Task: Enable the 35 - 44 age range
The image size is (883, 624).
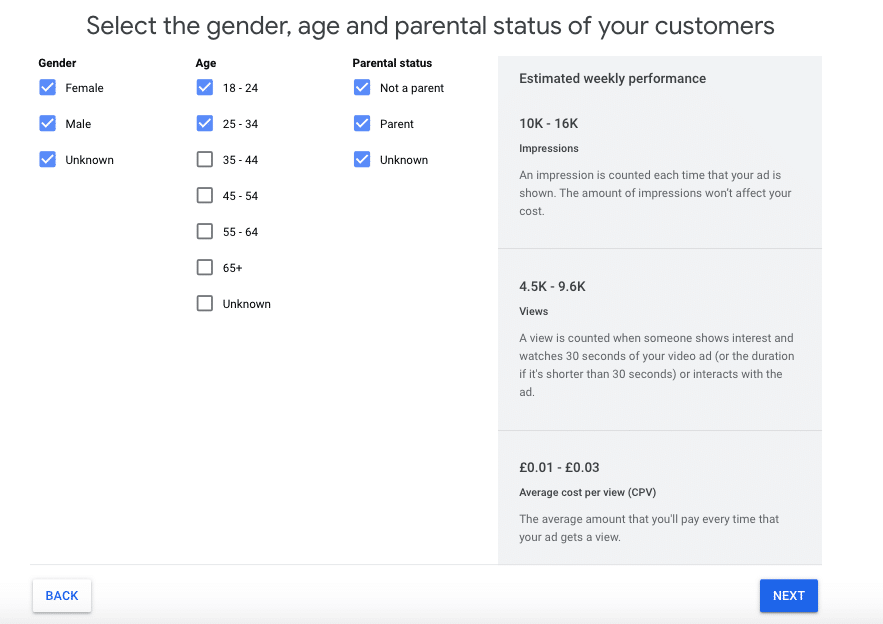Action: coord(205,159)
